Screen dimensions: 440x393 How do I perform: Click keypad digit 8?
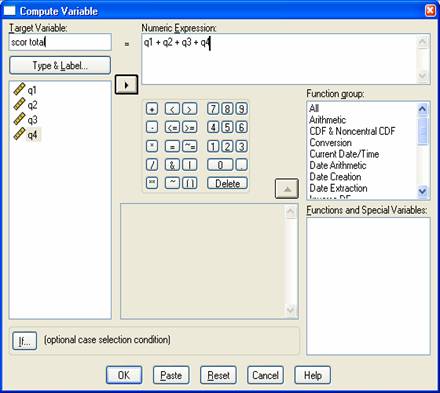[x=227, y=109]
